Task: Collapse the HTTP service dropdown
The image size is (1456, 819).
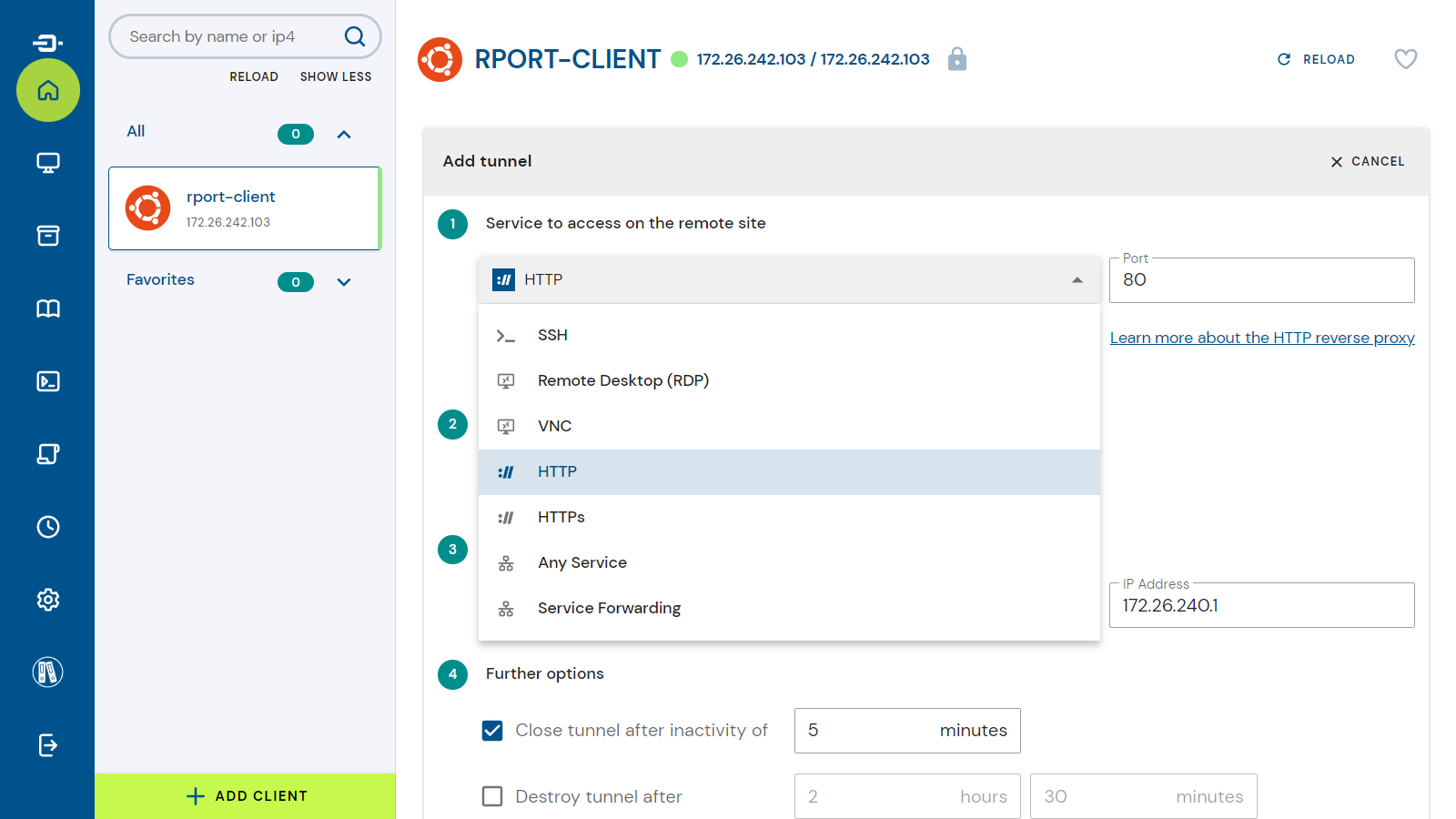Action: pos(1077,280)
